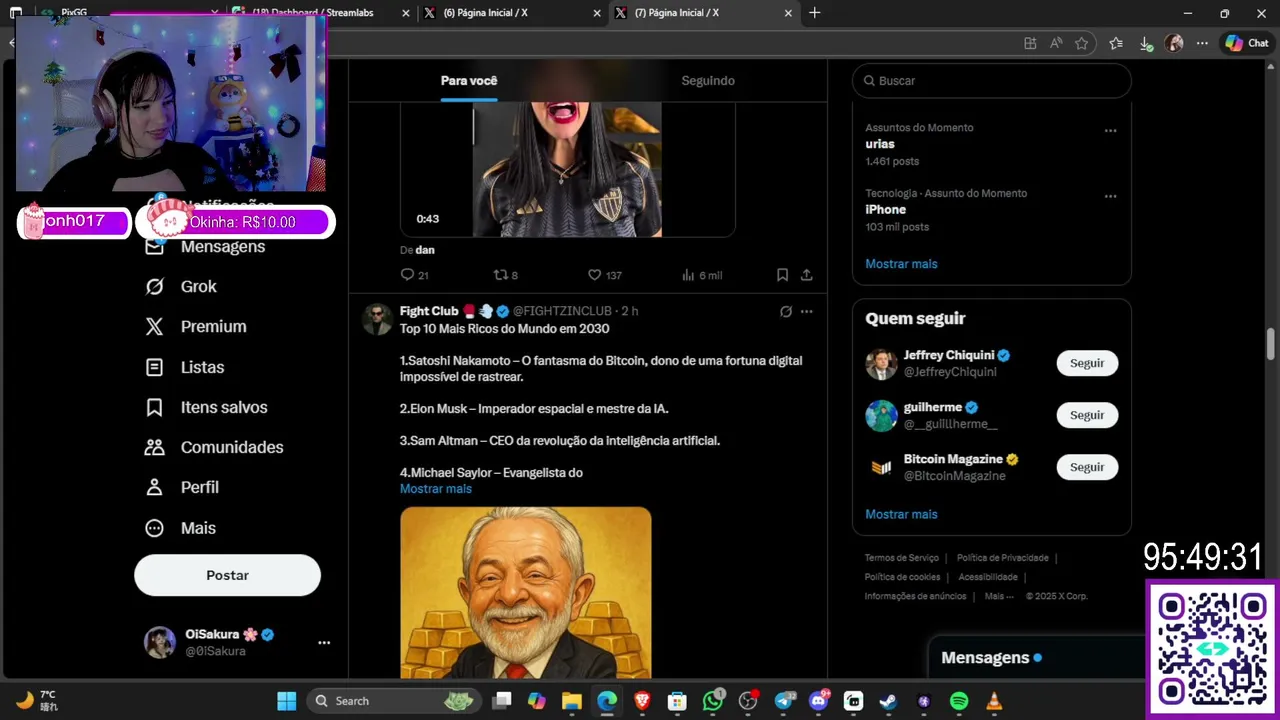1280x720 pixels.
Task: Switch to Dashboard / Streamlabs browser tab
Action: [322, 13]
